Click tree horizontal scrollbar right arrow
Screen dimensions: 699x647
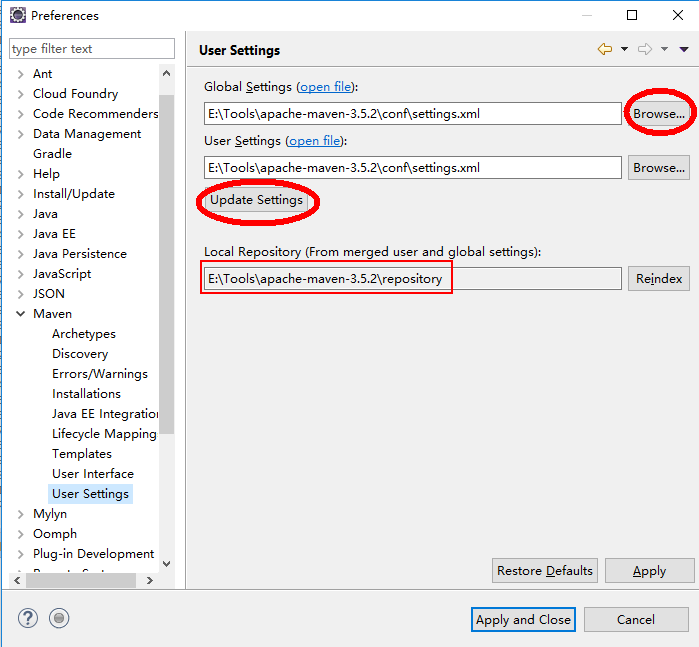point(150,581)
